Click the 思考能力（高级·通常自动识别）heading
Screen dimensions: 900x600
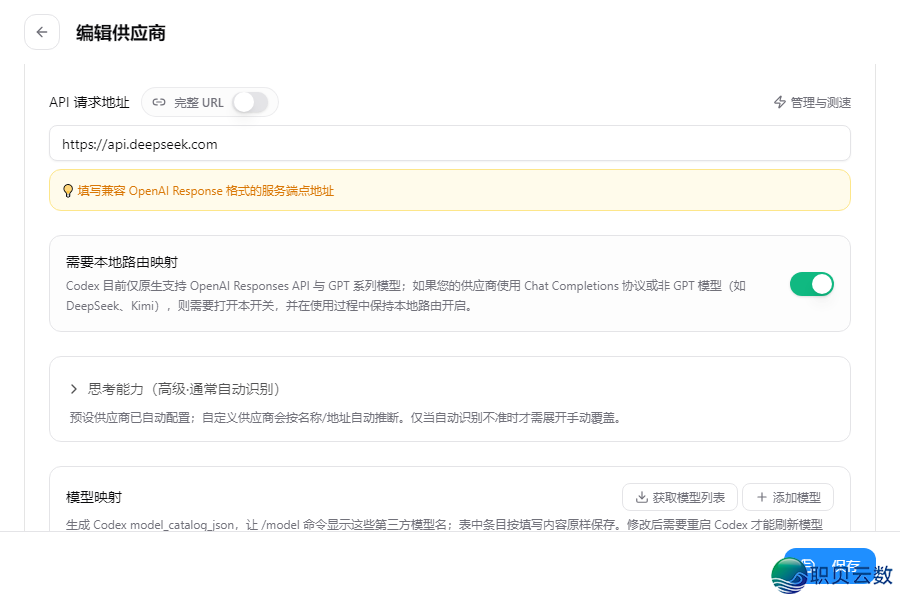pos(184,389)
